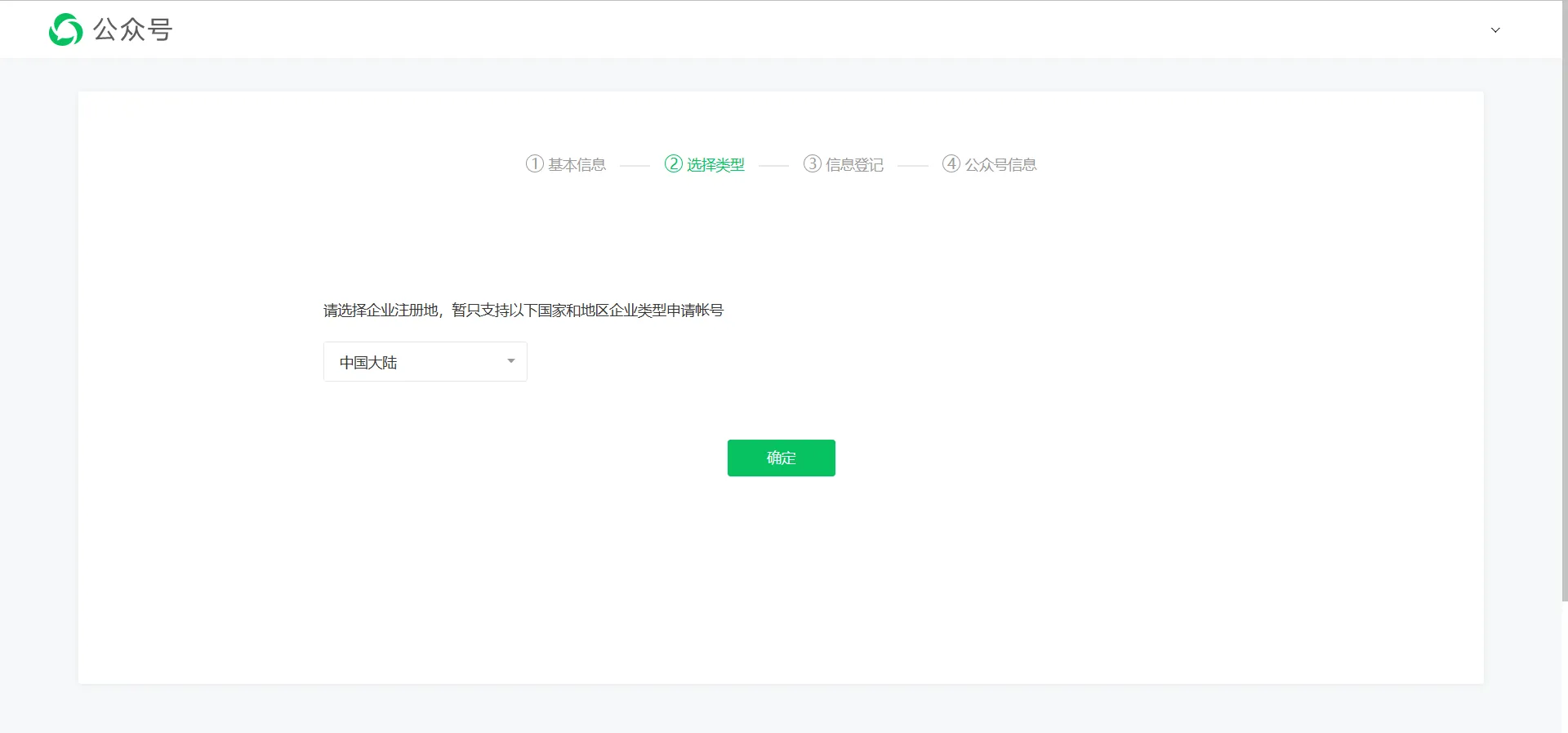This screenshot has height=733, width=1568.
Task: Open the 中国大陆 registration region dropdown
Action: [416, 362]
